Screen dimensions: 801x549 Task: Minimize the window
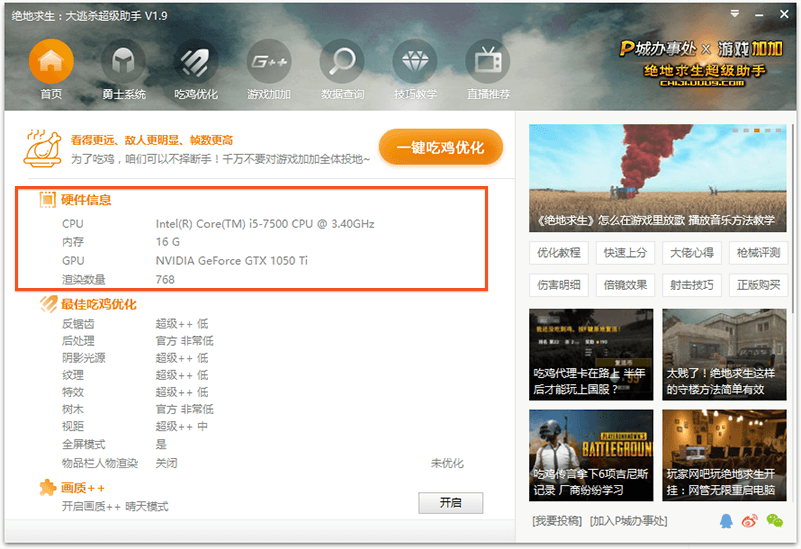(759, 15)
